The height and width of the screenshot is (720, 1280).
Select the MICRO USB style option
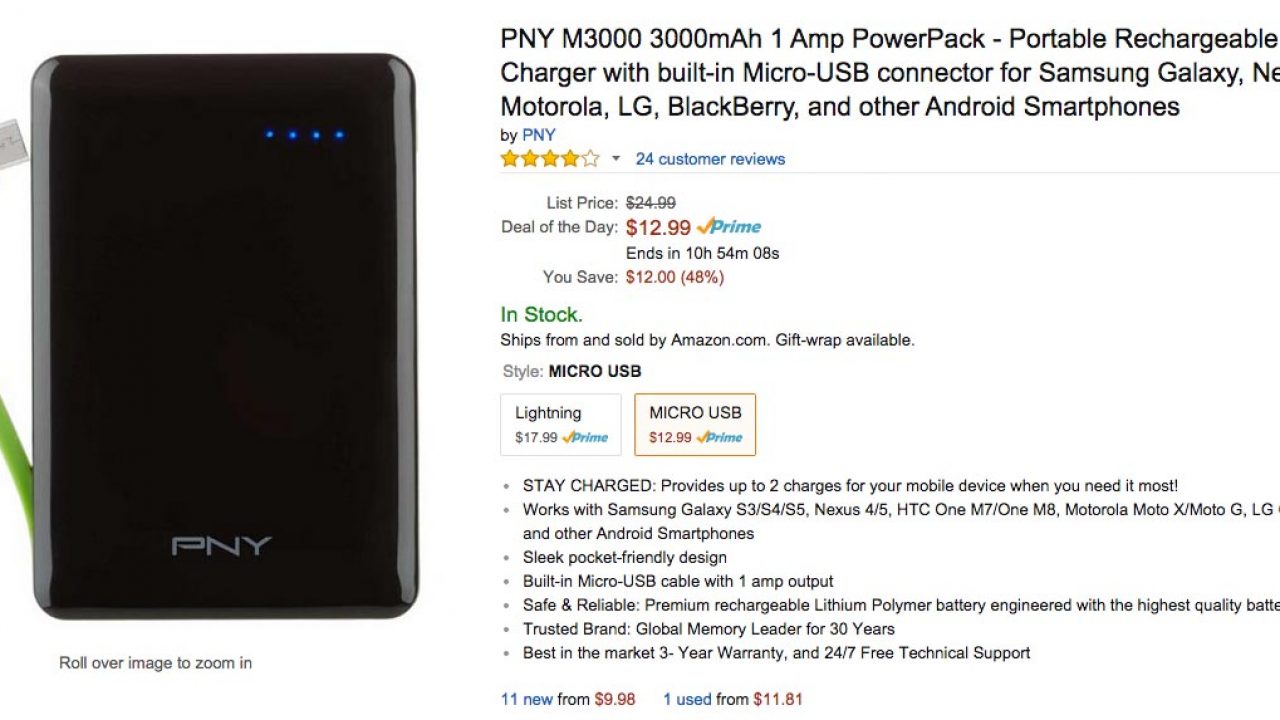click(x=695, y=424)
